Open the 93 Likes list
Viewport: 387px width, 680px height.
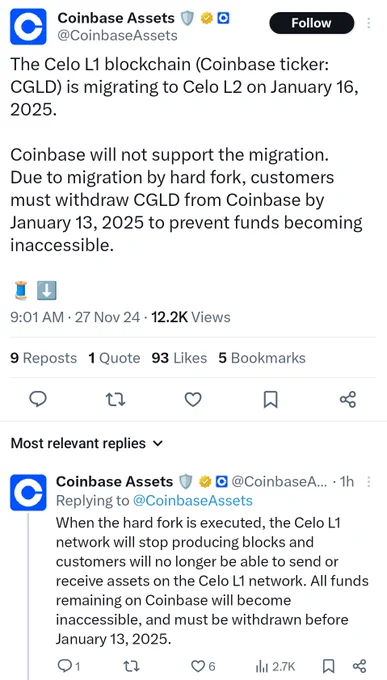(179, 358)
